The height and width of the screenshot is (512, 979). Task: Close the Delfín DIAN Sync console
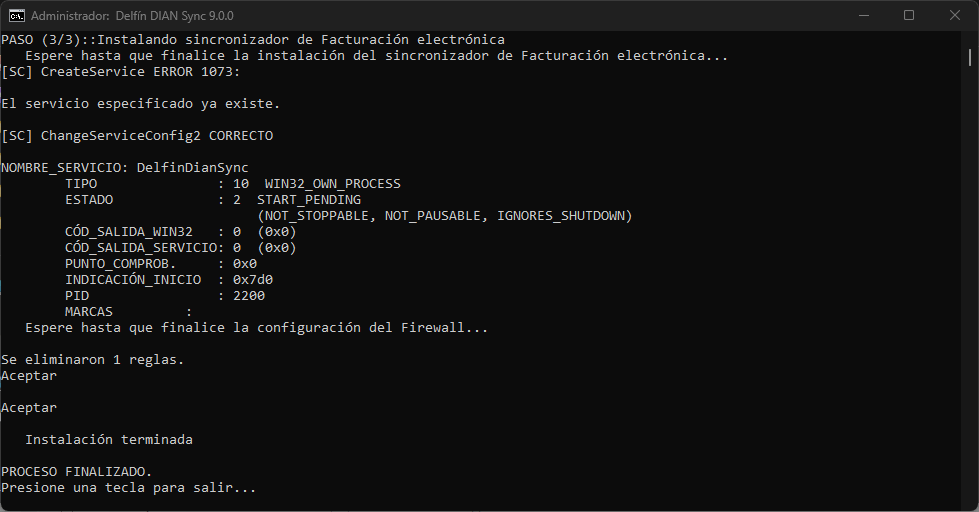click(x=954, y=16)
